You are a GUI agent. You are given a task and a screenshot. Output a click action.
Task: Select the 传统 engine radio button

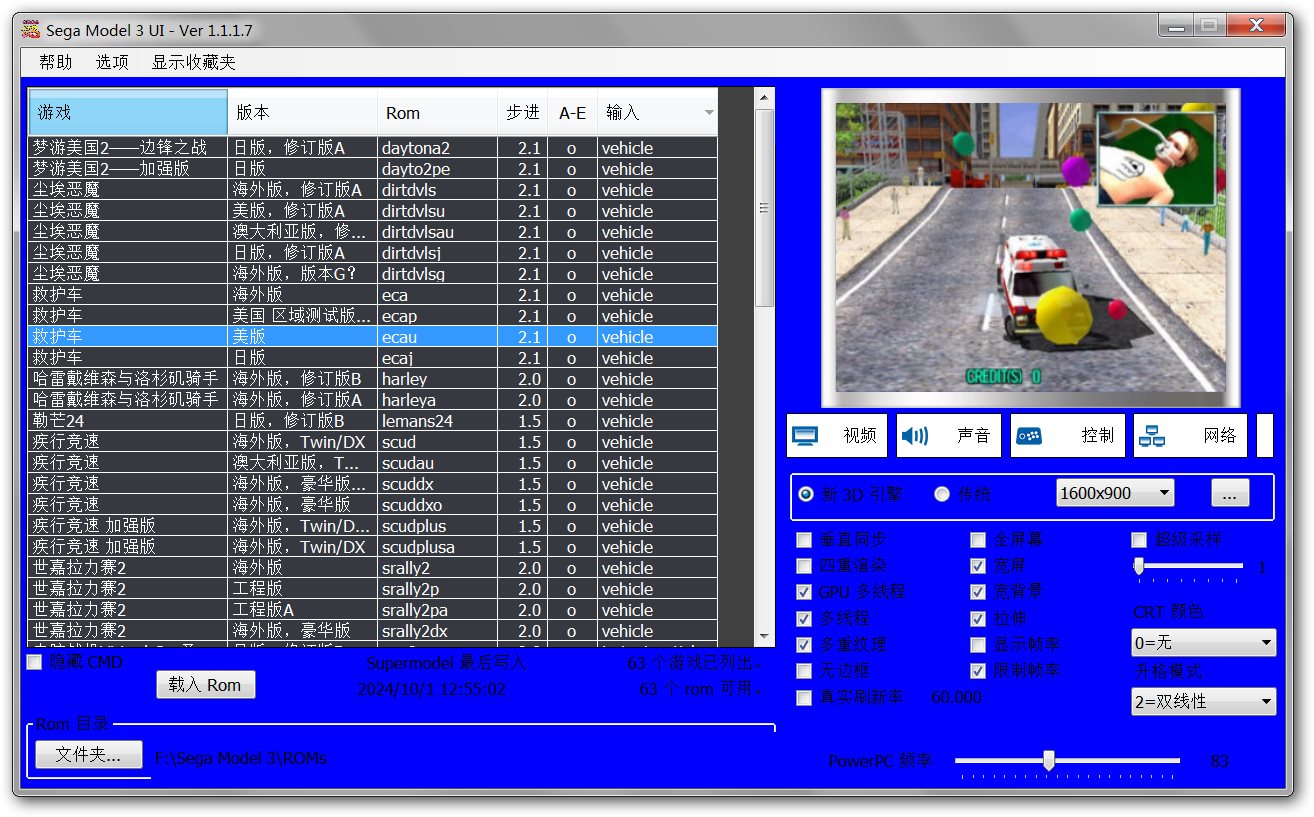pyautogui.click(x=941, y=494)
